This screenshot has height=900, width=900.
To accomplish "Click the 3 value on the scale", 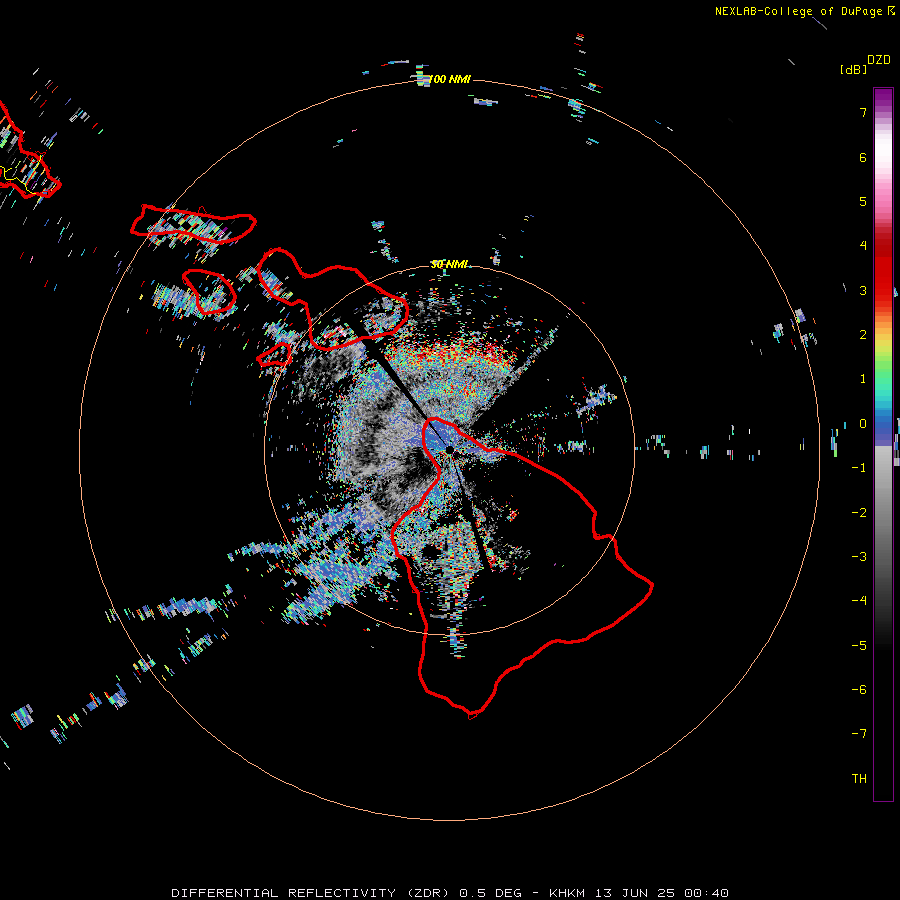I will coord(863,290).
